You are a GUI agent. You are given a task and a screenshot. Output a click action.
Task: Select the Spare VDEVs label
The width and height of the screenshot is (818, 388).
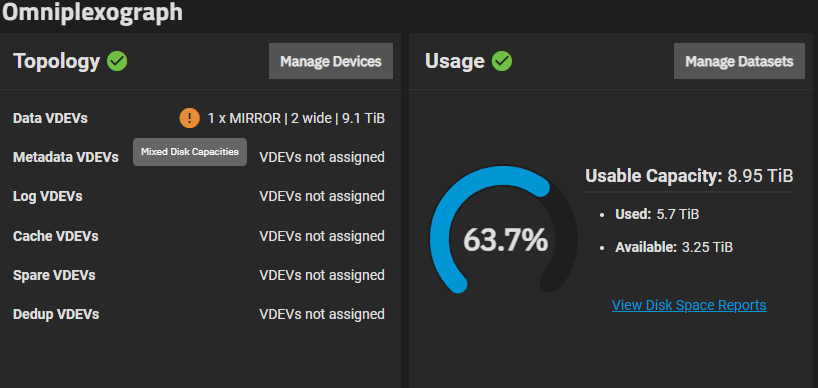[54, 275]
